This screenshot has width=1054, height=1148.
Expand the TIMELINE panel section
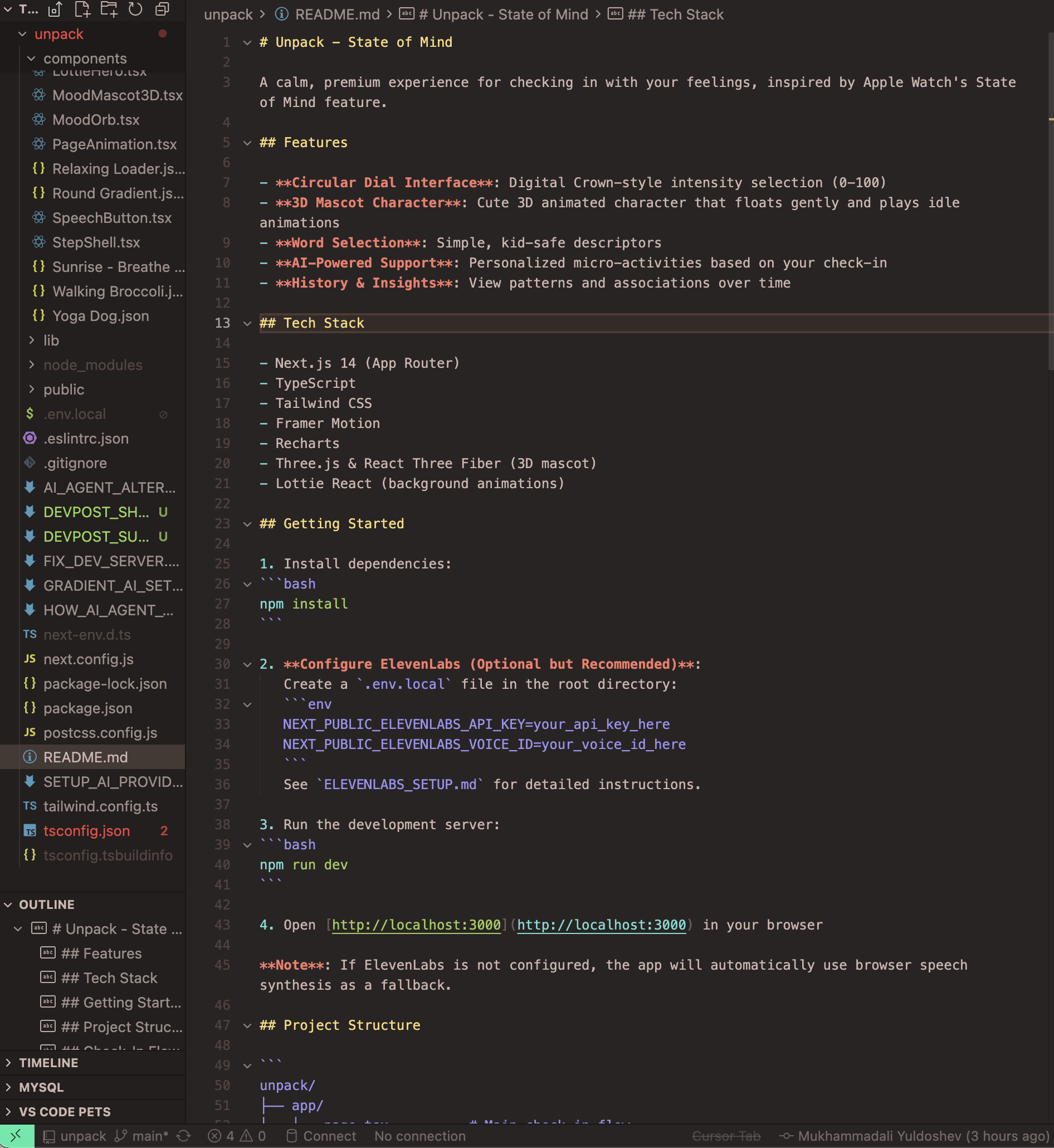tap(8, 1062)
